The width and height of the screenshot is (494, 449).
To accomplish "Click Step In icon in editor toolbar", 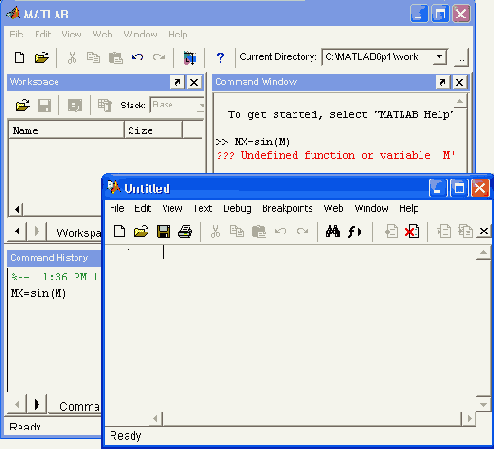I will 466,231.
